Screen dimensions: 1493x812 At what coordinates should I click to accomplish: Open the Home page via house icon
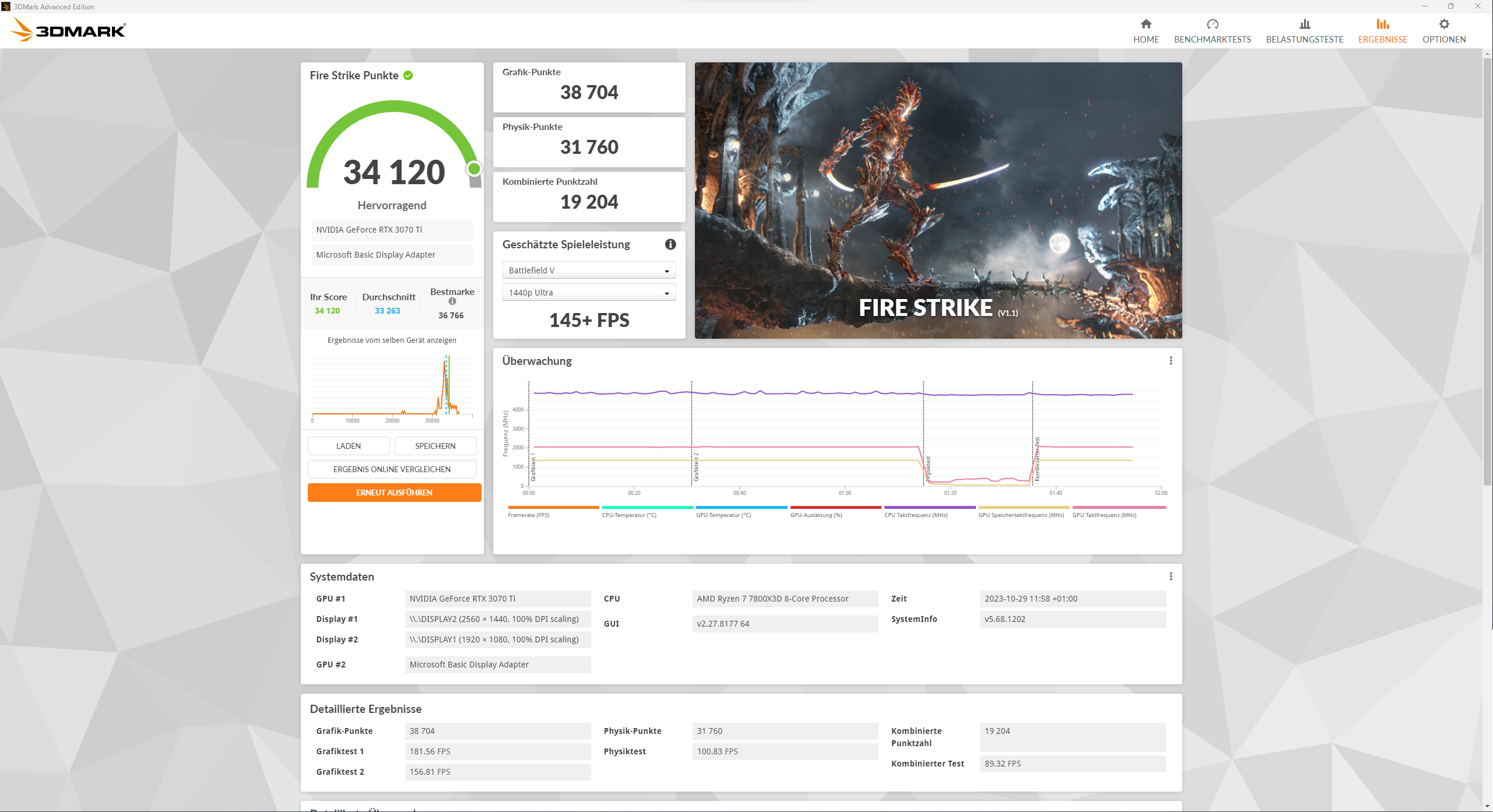pyautogui.click(x=1146, y=24)
